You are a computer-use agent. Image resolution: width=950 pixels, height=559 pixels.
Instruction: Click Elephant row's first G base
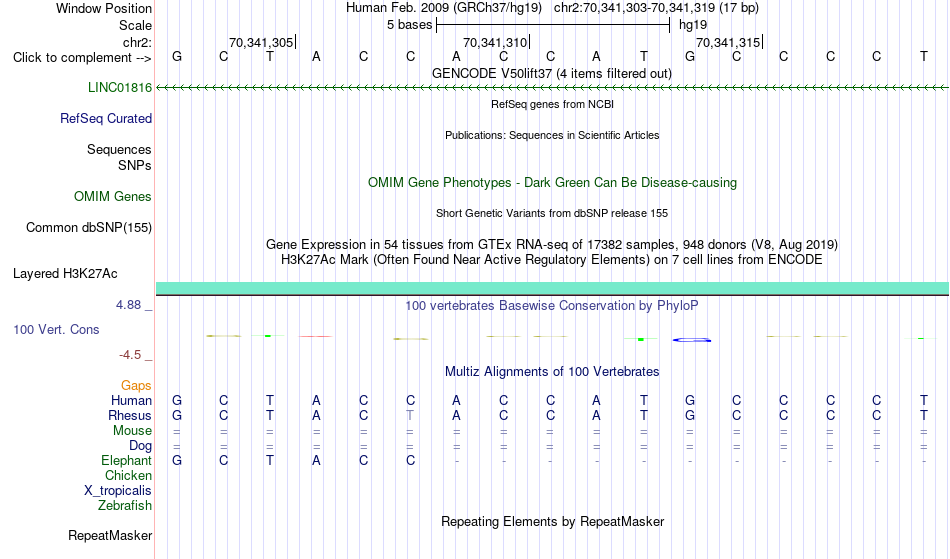[x=177, y=460]
